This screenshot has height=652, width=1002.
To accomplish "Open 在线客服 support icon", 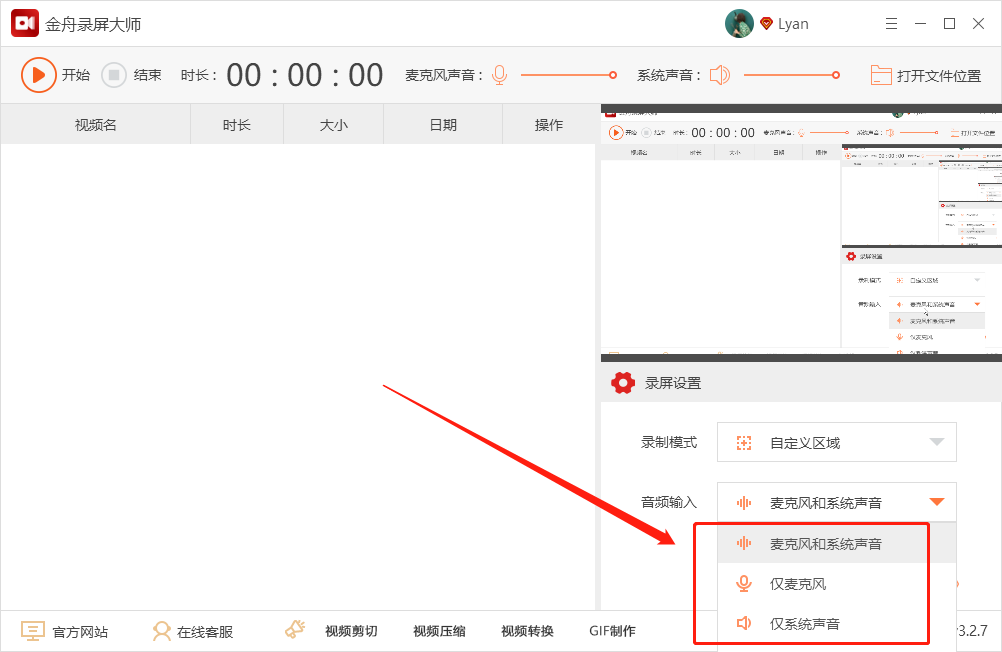I will tap(162, 632).
